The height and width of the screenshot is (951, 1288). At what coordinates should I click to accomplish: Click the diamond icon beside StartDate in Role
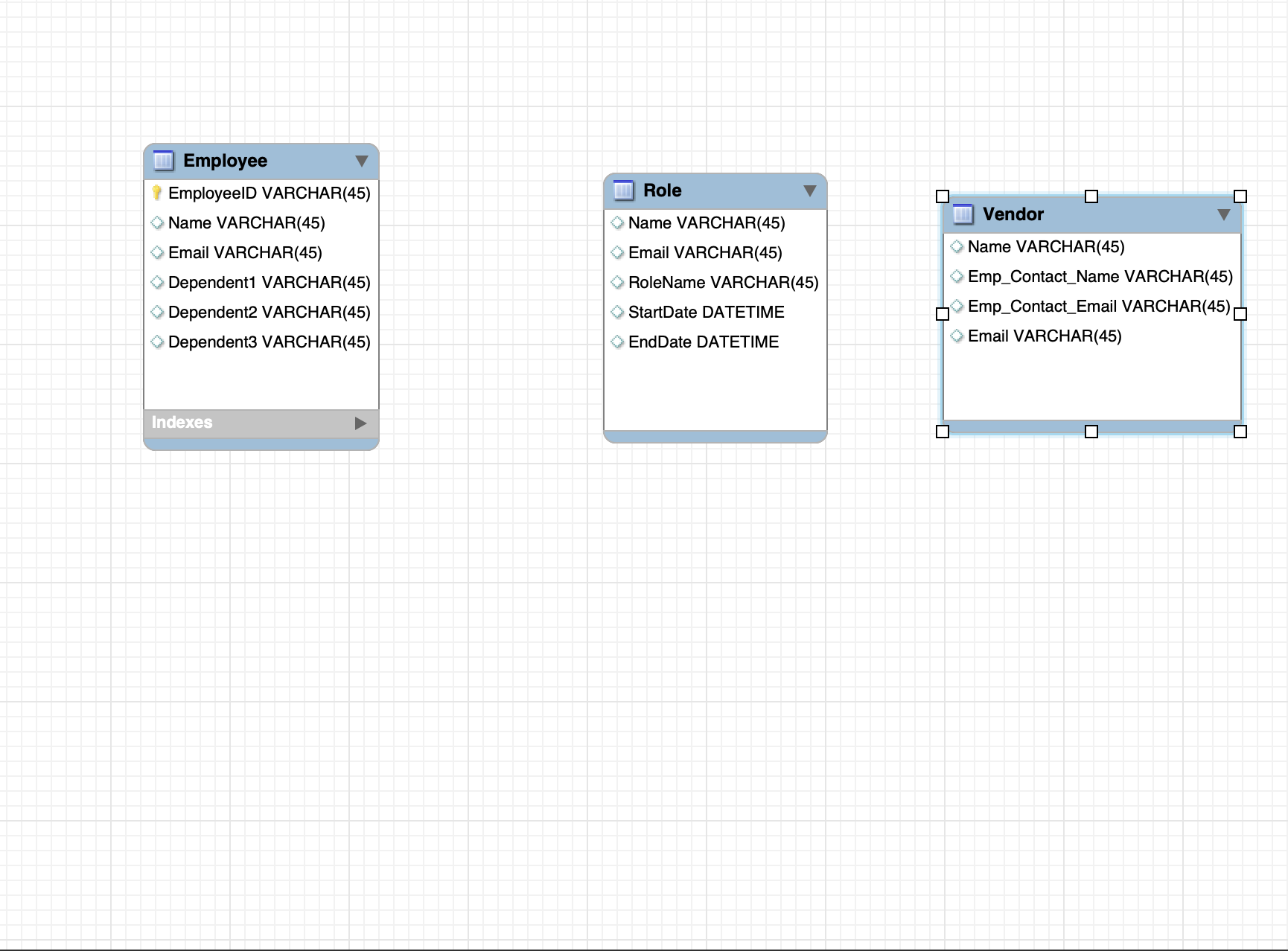617,312
